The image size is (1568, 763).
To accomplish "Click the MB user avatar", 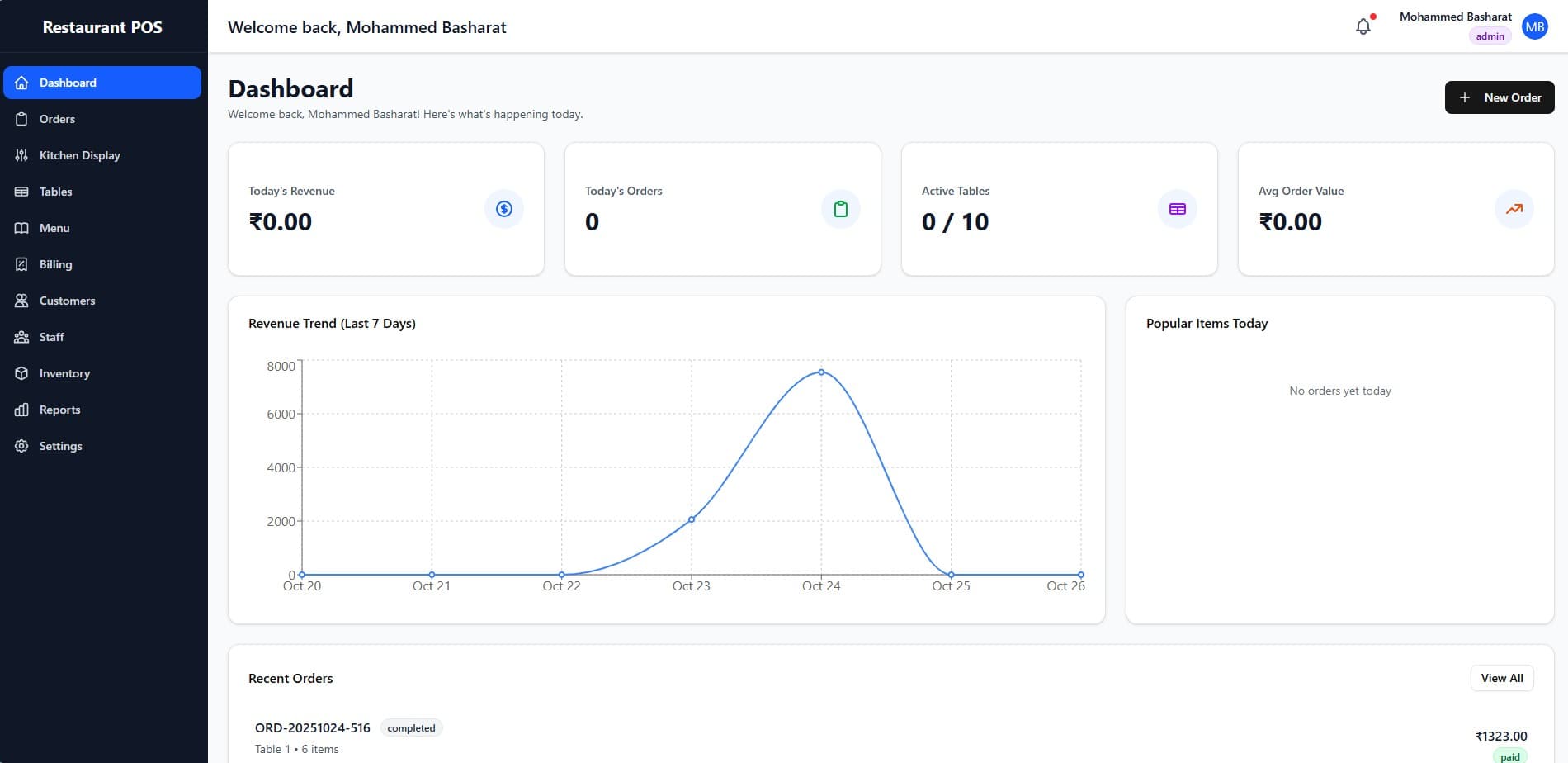I will (1534, 26).
